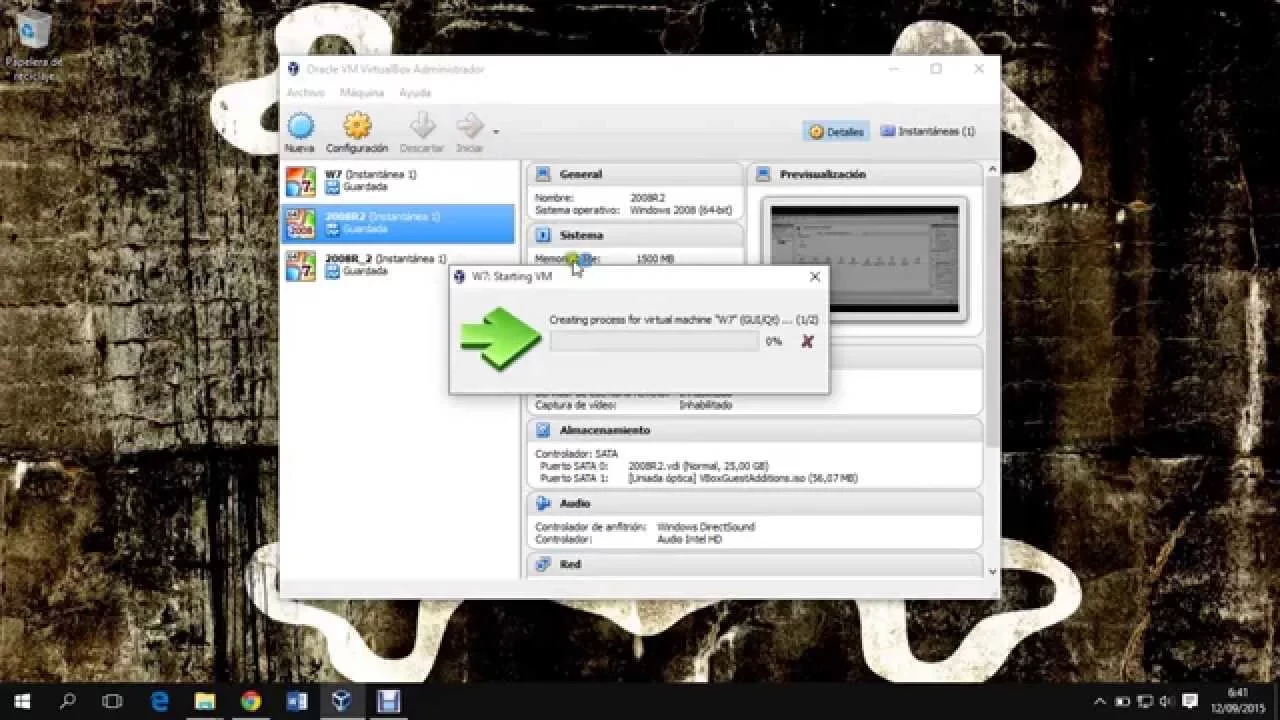Image resolution: width=1280 pixels, height=720 pixels.
Task: Click the scrollbar down arrow in details pane
Action: 992,571
